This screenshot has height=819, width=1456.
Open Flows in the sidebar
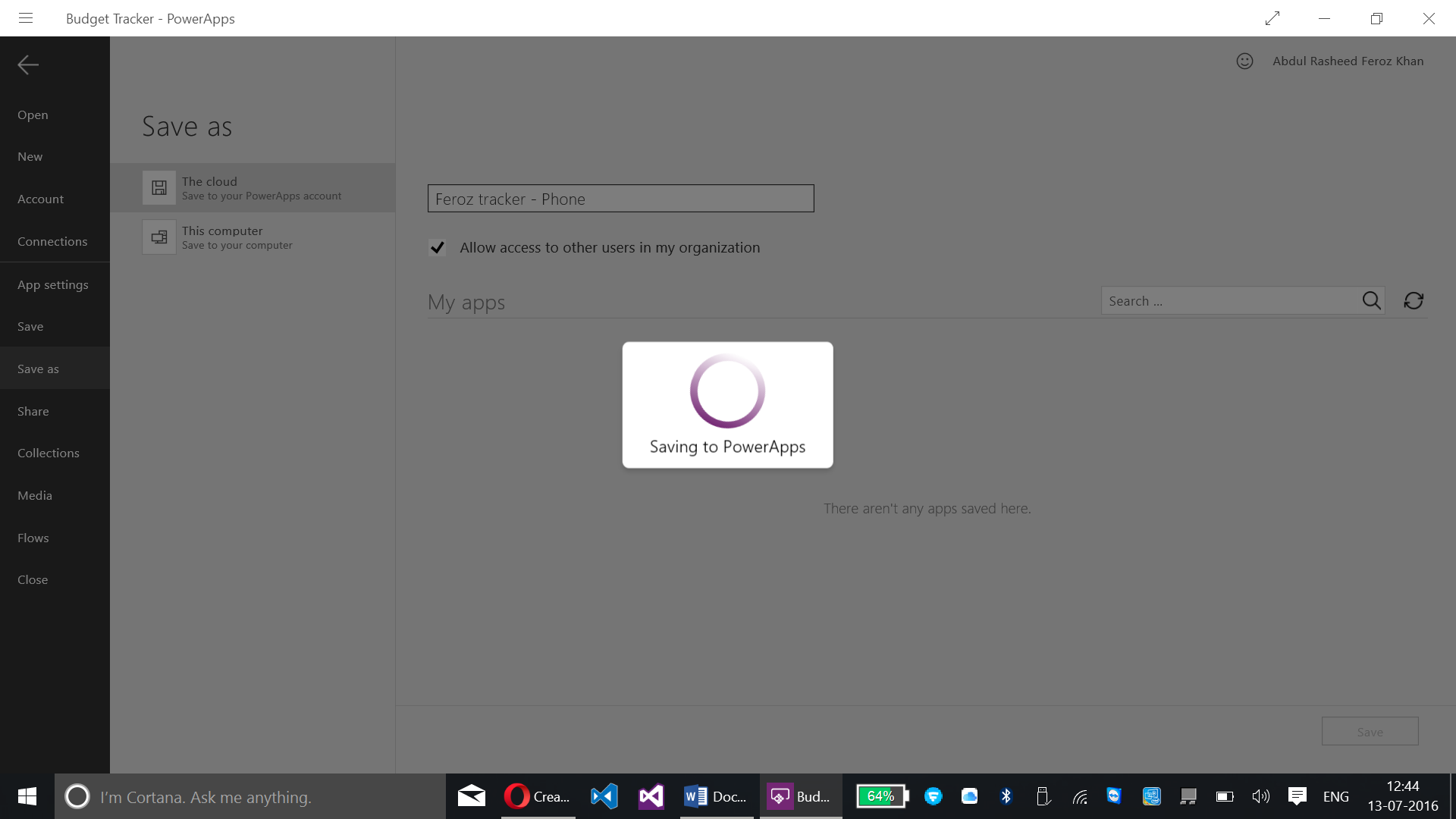55,538
